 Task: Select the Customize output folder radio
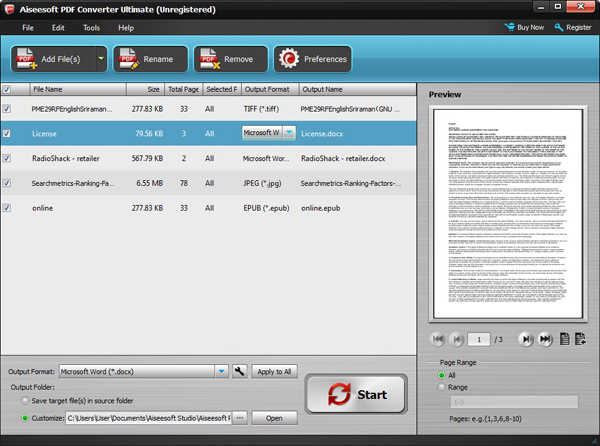click(x=25, y=418)
